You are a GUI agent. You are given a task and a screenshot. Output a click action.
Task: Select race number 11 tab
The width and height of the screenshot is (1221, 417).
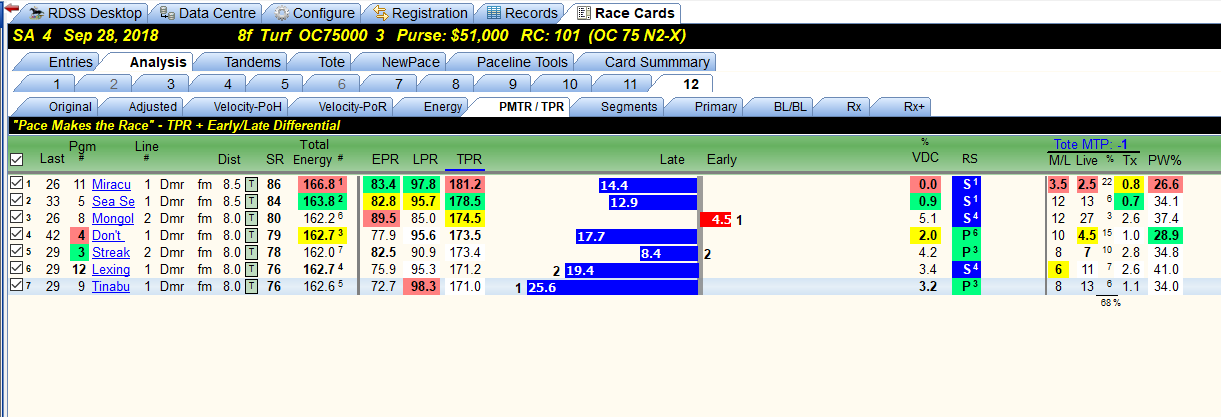click(x=627, y=84)
